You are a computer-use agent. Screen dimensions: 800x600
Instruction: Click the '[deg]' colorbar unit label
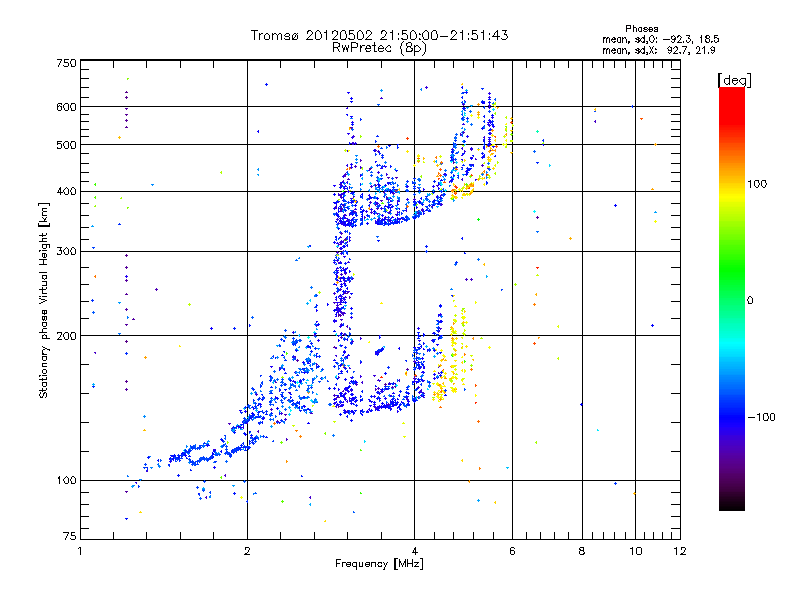735,80
